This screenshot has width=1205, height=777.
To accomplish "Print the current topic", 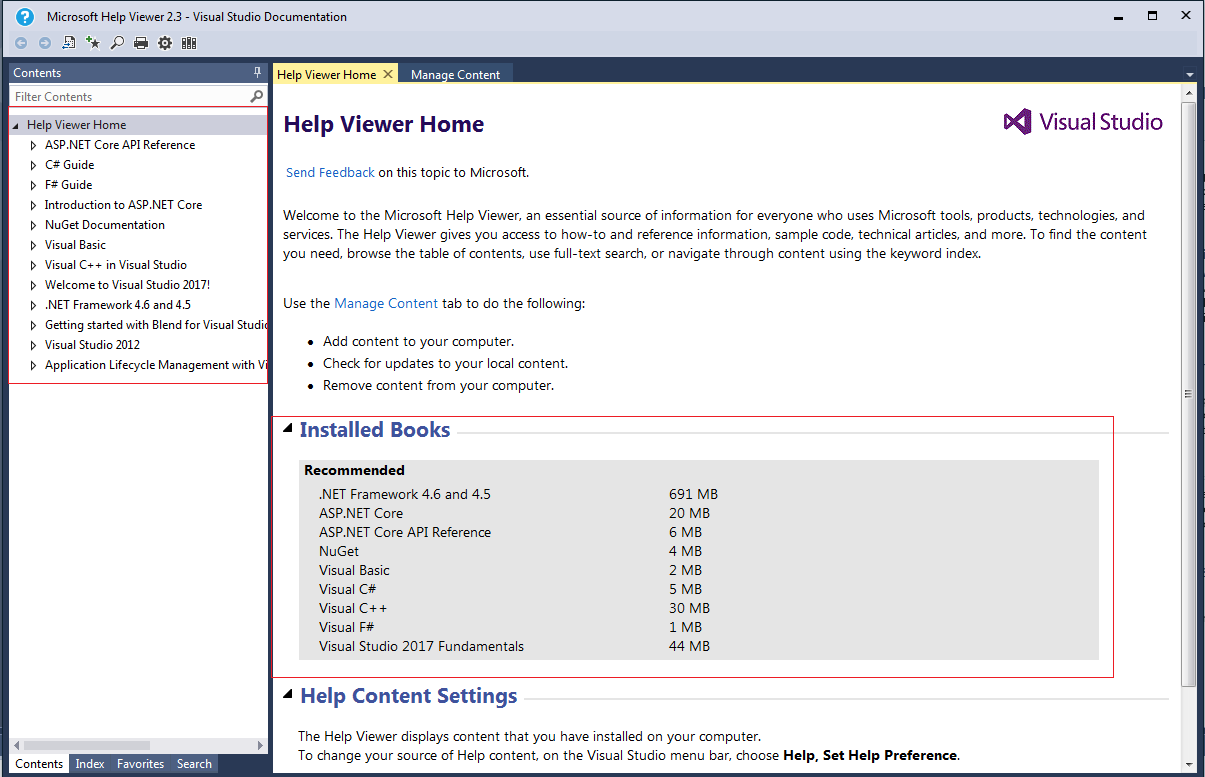I will point(141,43).
